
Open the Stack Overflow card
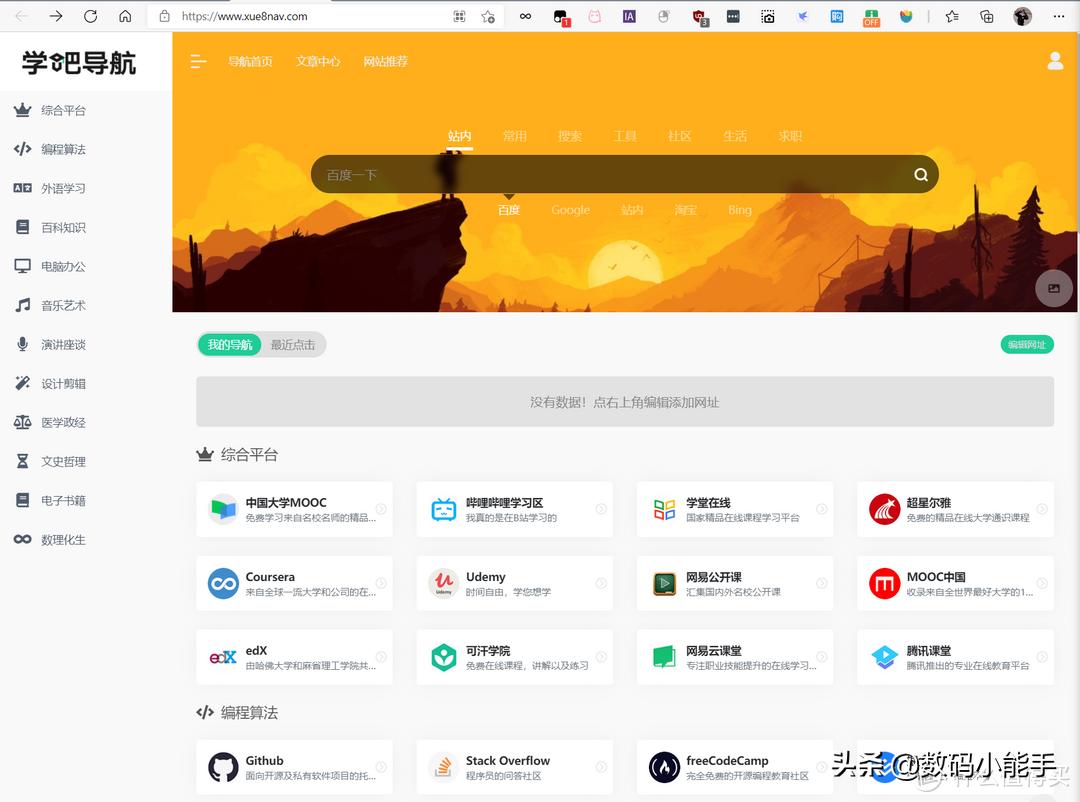[x=515, y=768]
